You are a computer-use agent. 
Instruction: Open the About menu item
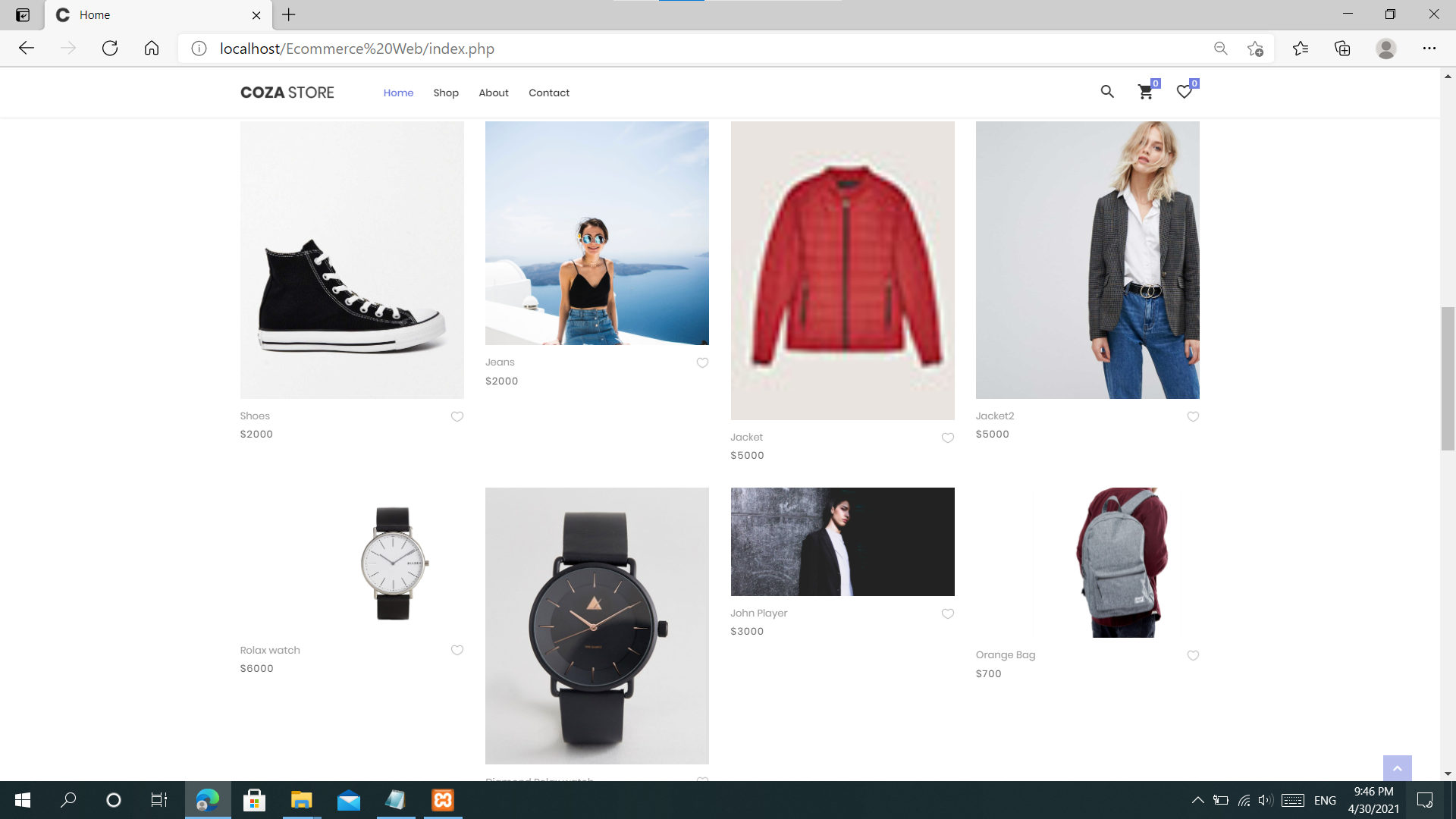pos(494,93)
